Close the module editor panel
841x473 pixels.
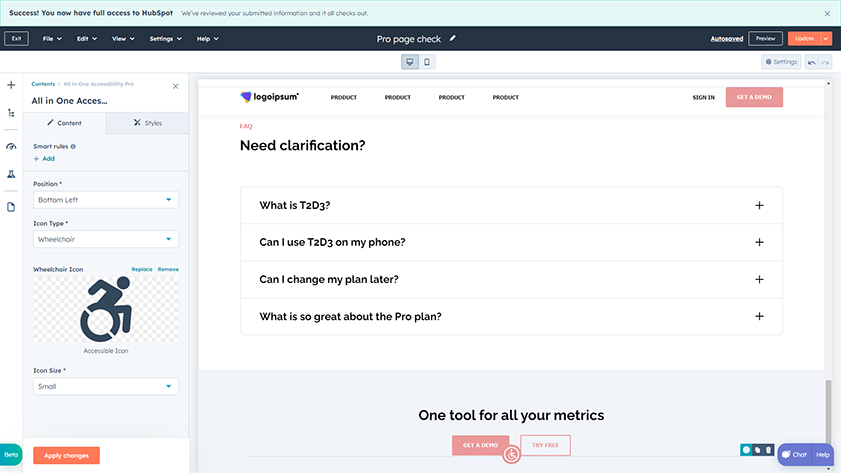[175, 86]
